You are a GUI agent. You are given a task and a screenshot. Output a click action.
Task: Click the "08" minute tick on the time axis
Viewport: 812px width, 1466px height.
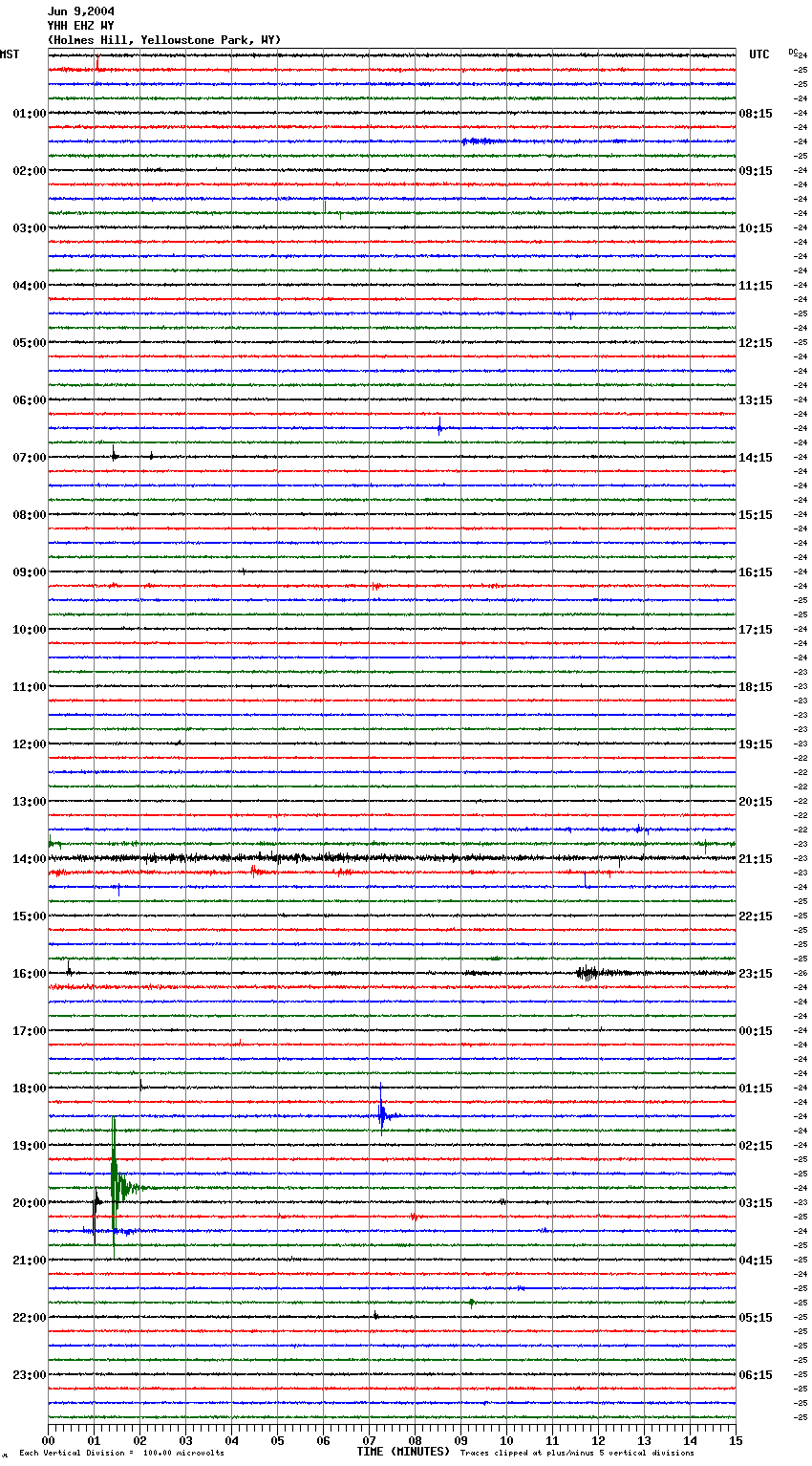(415, 1440)
